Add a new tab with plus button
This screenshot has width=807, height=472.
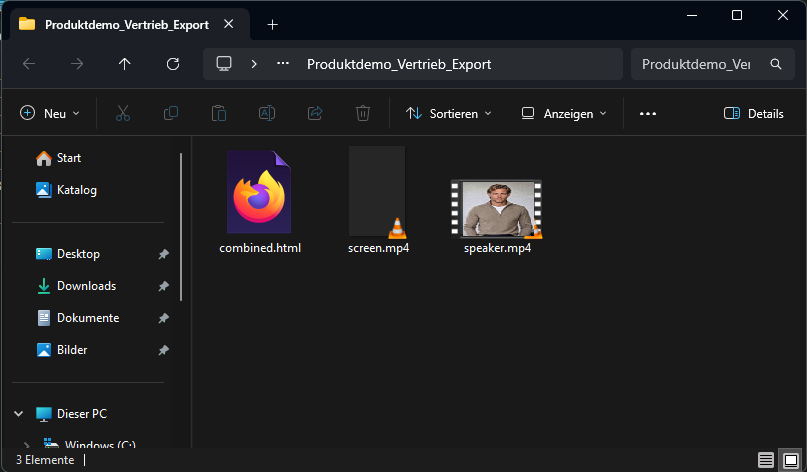click(273, 24)
